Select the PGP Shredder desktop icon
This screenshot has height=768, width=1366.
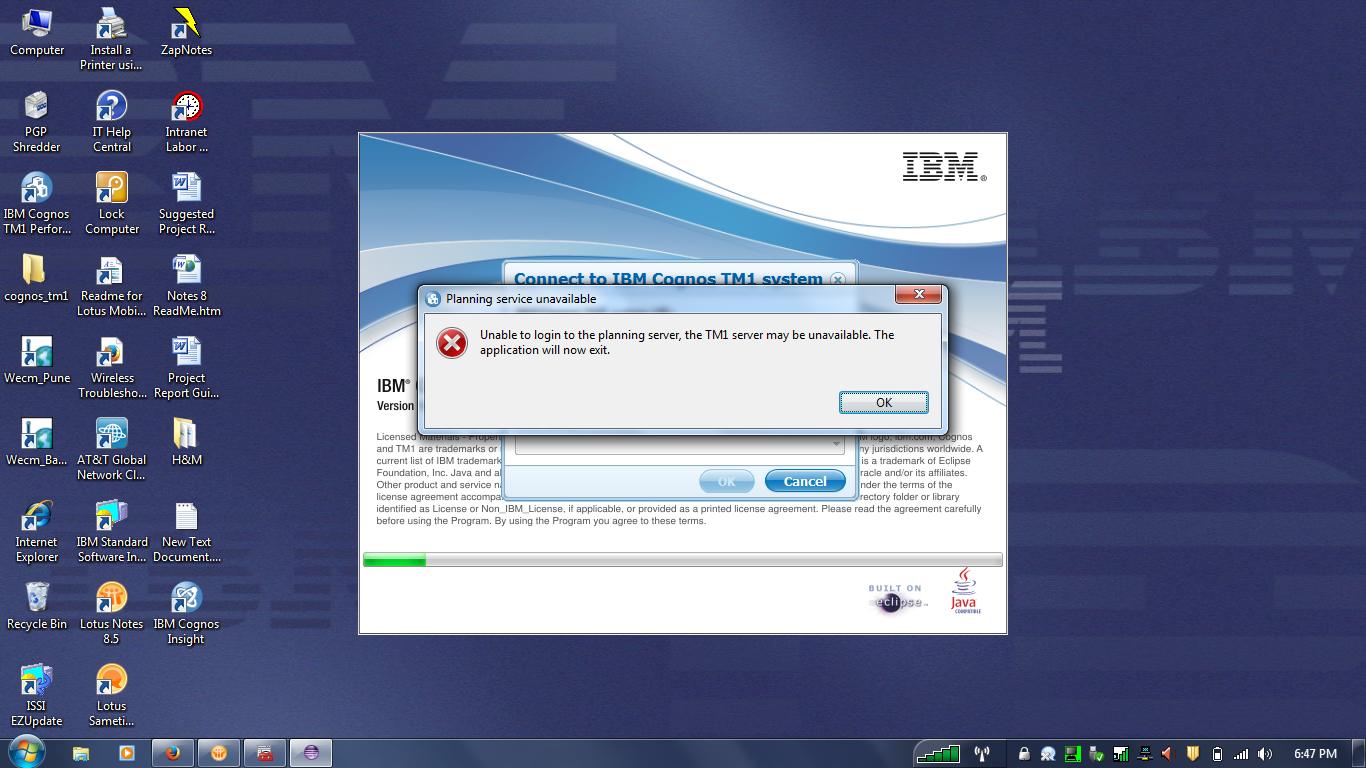tap(37, 121)
